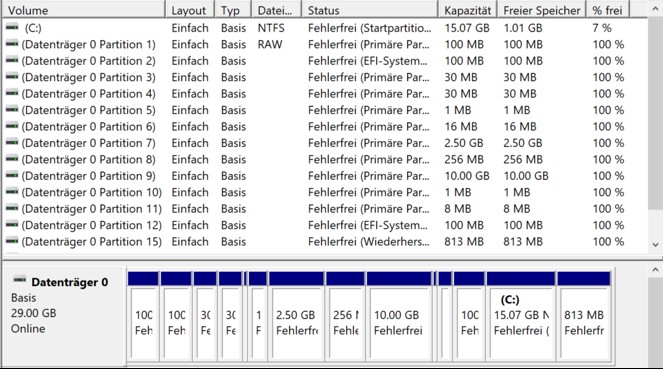Sort by the Typ column header
The height and width of the screenshot is (369, 663).
click(x=233, y=10)
